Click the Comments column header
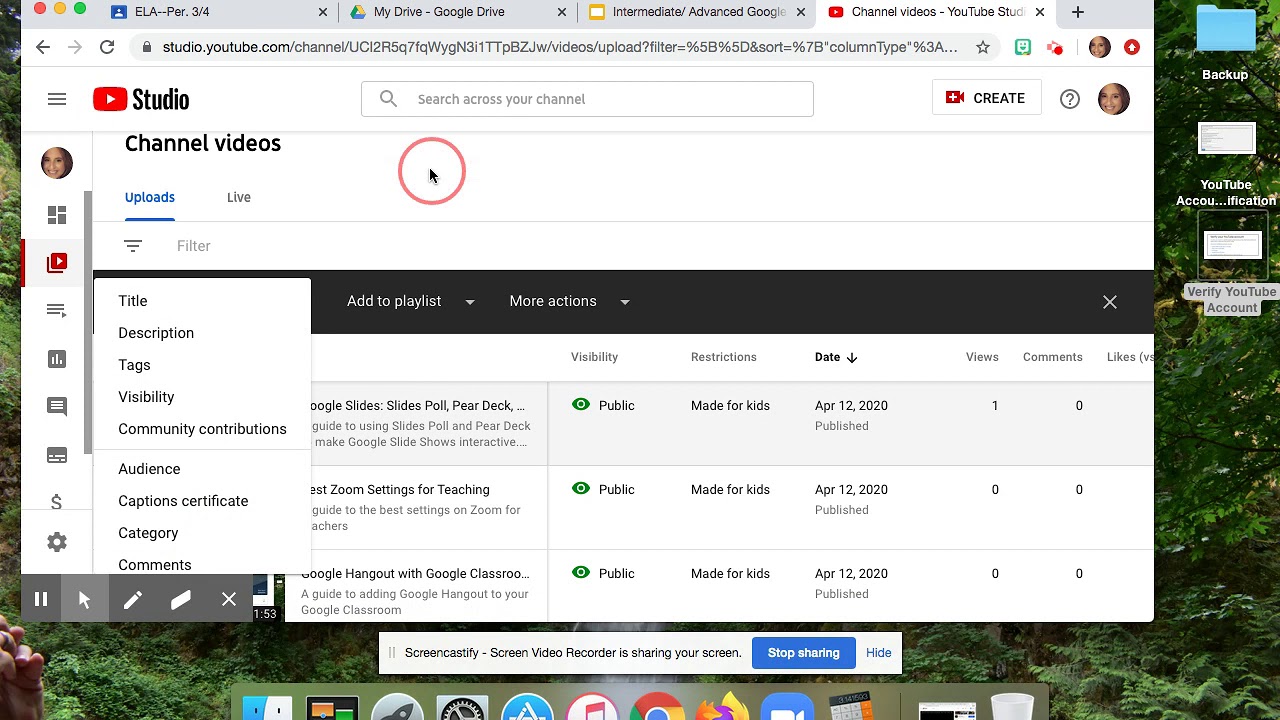The image size is (1280, 720). [x=1052, y=357]
